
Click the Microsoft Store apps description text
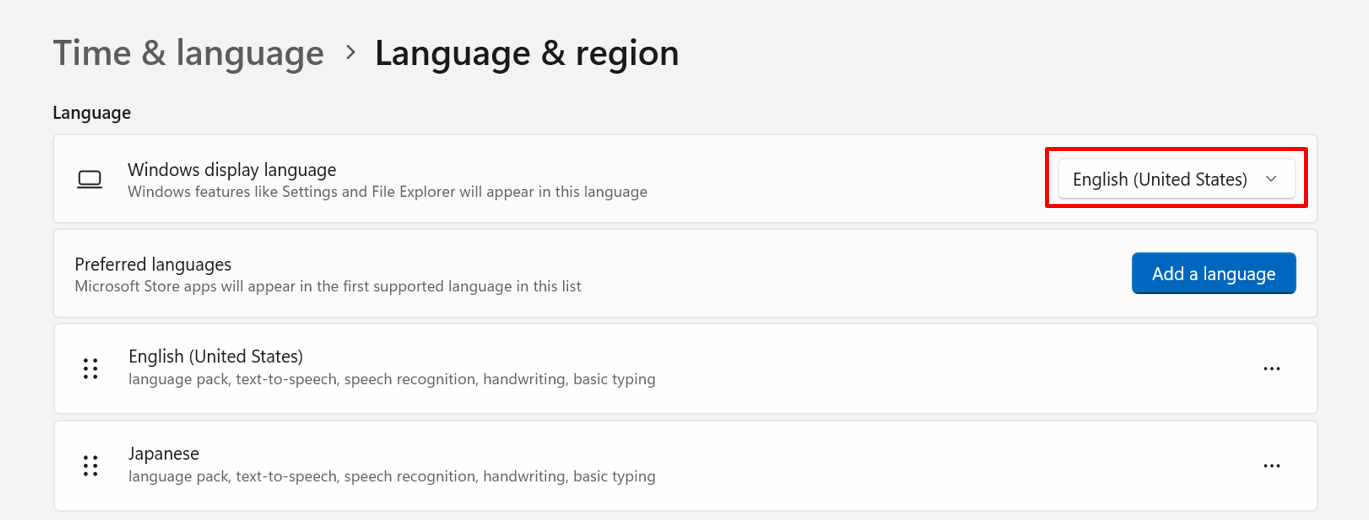(x=328, y=287)
